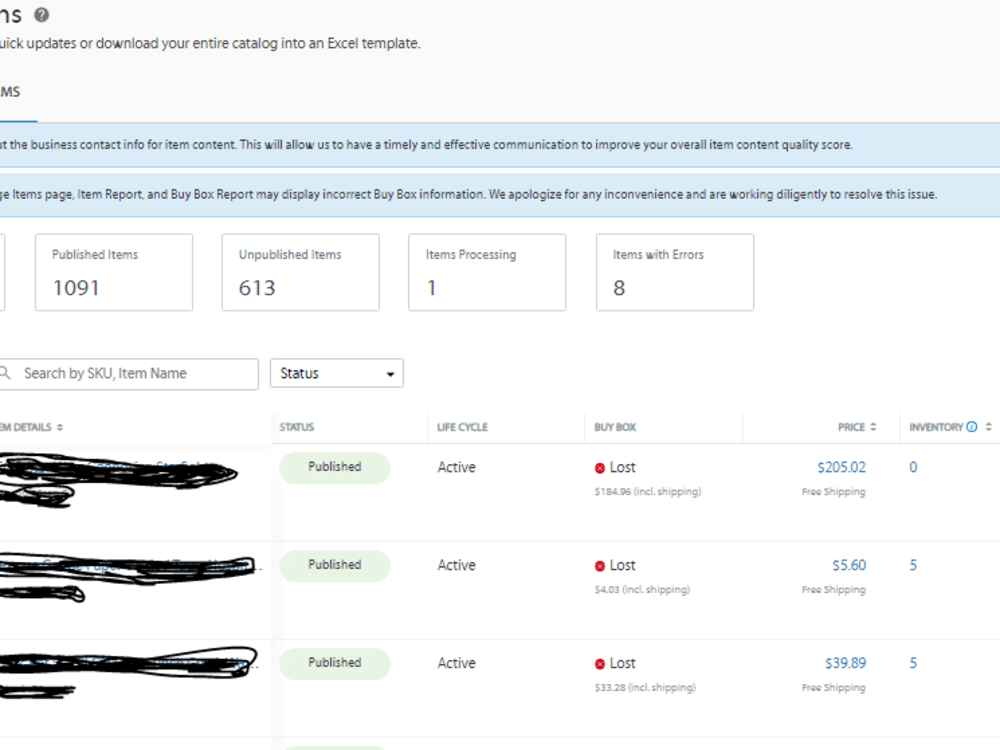The width and height of the screenshot is (1000, 750).
Task: Open the Status filter dropdown
Action: click(337, 373)
